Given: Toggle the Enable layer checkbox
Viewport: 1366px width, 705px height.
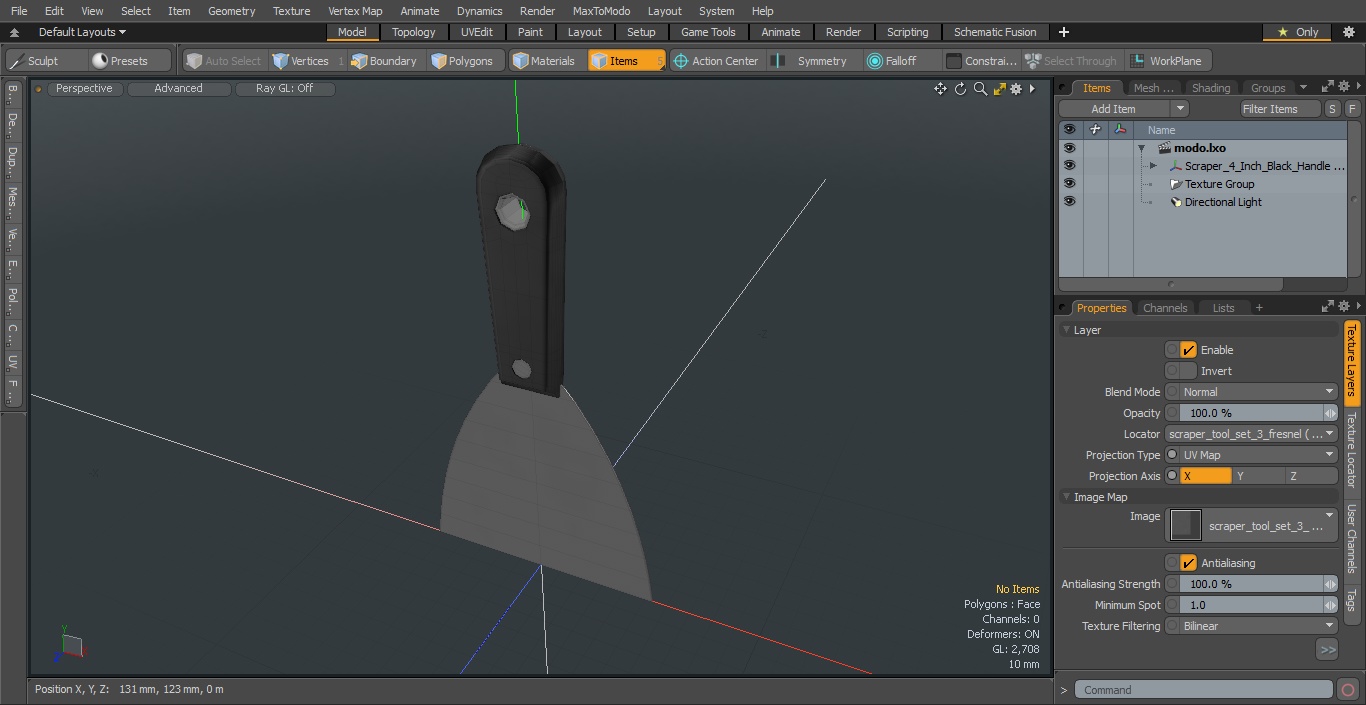Looking at the screenshot, I should [1188, 350].
